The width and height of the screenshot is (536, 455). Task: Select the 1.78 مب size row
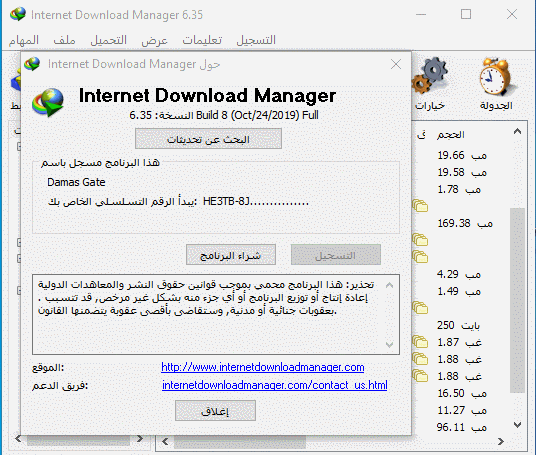point(459,189)
